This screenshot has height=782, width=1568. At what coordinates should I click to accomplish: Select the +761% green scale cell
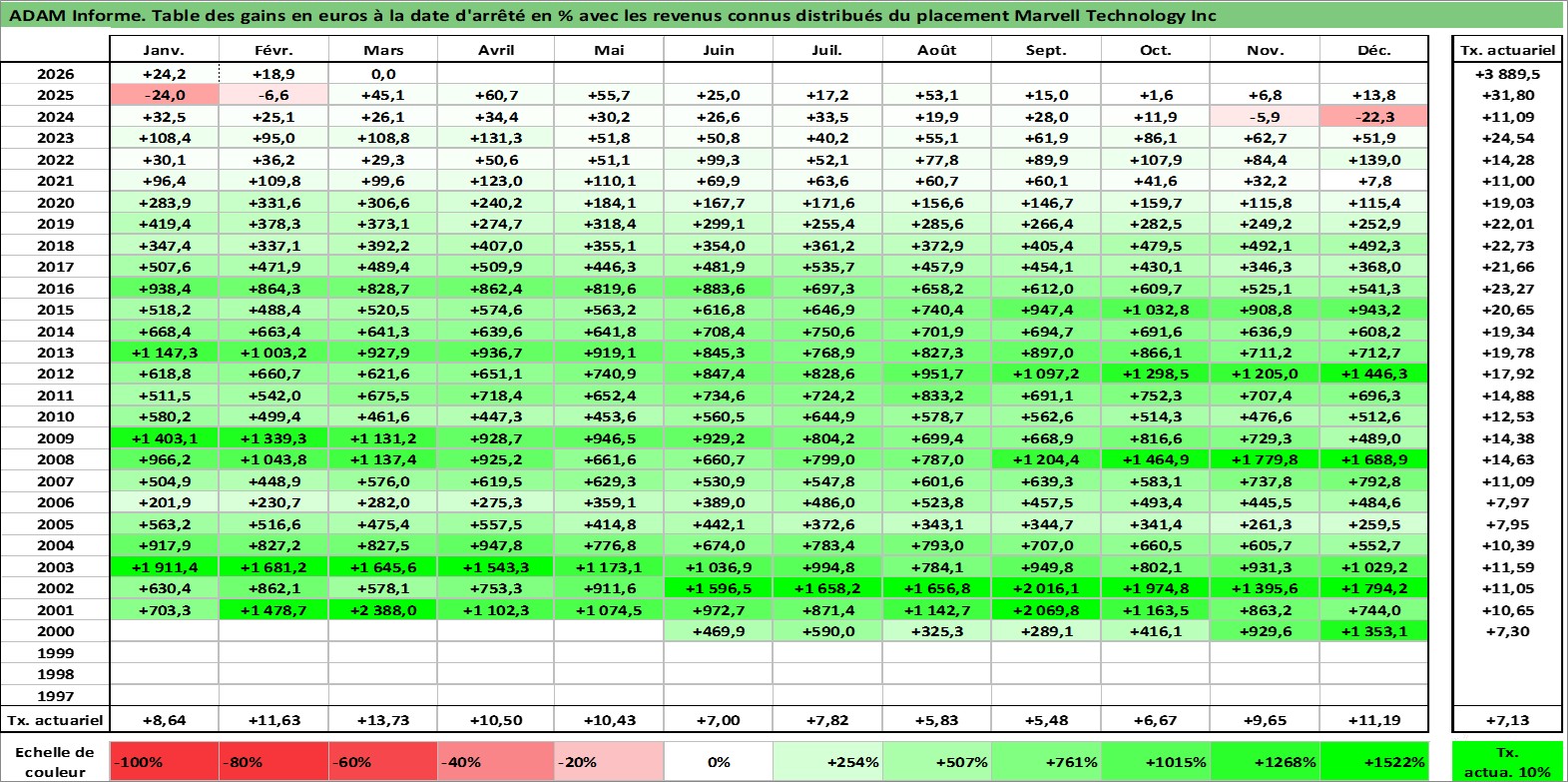click(x=1046, y=762)
